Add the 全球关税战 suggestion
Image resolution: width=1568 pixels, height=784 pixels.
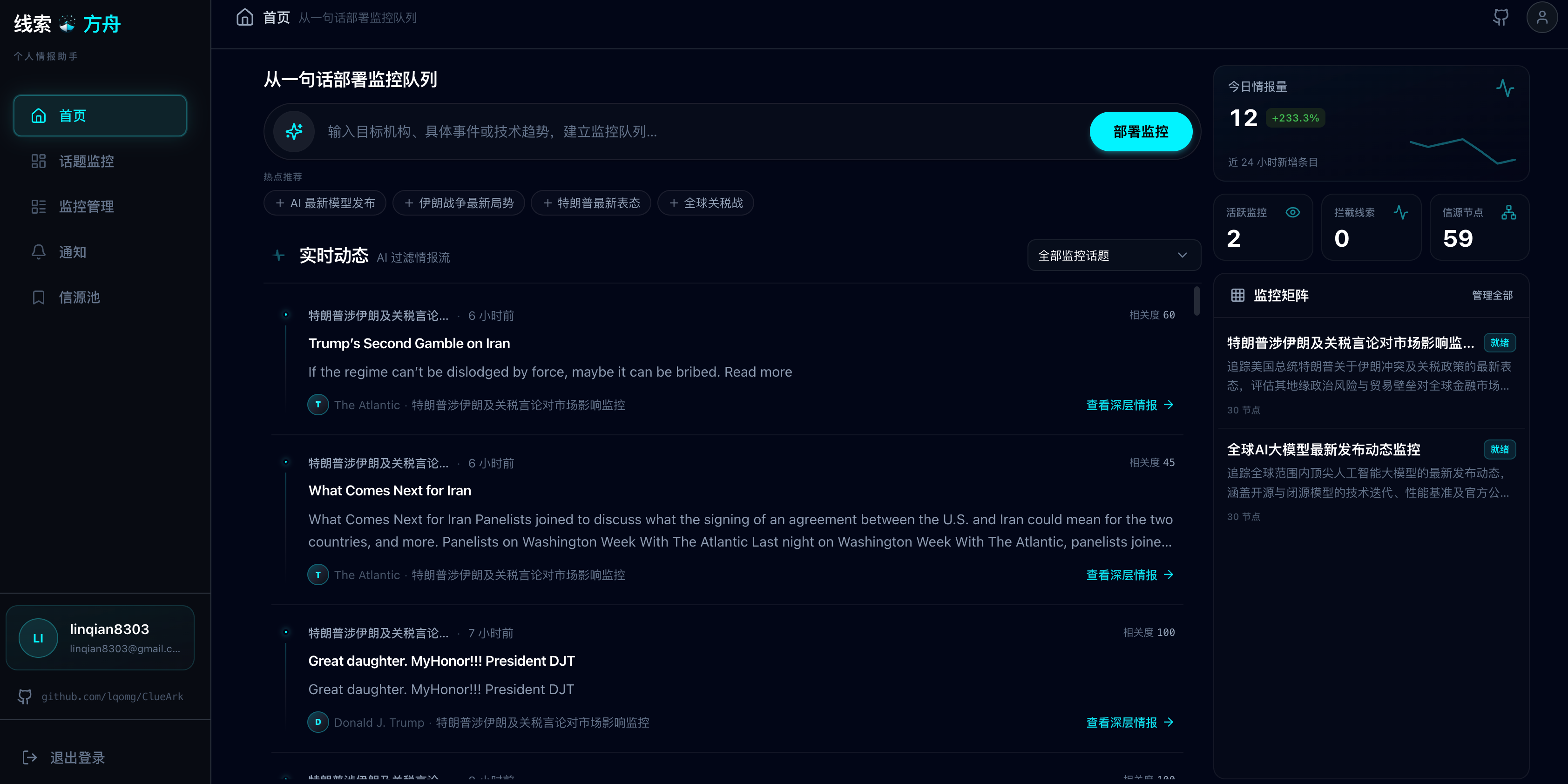[x=705, y=203]
